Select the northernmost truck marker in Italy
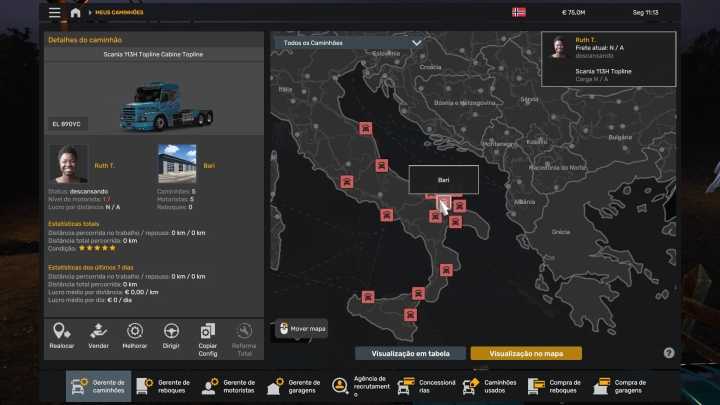The height and width of the screenshot is (405, 720). (x=366, y=128)
